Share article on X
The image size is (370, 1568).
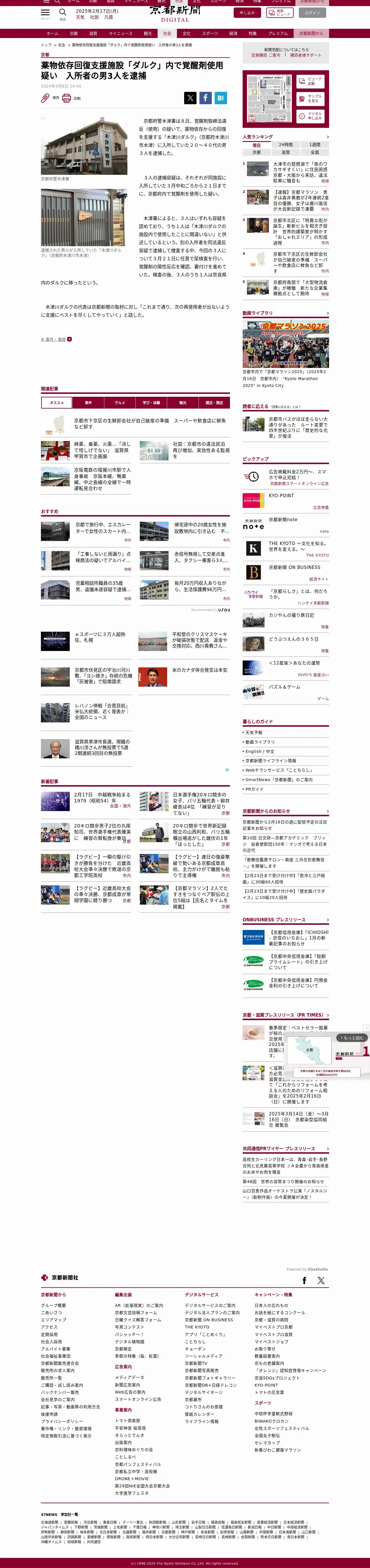(190, 97)
